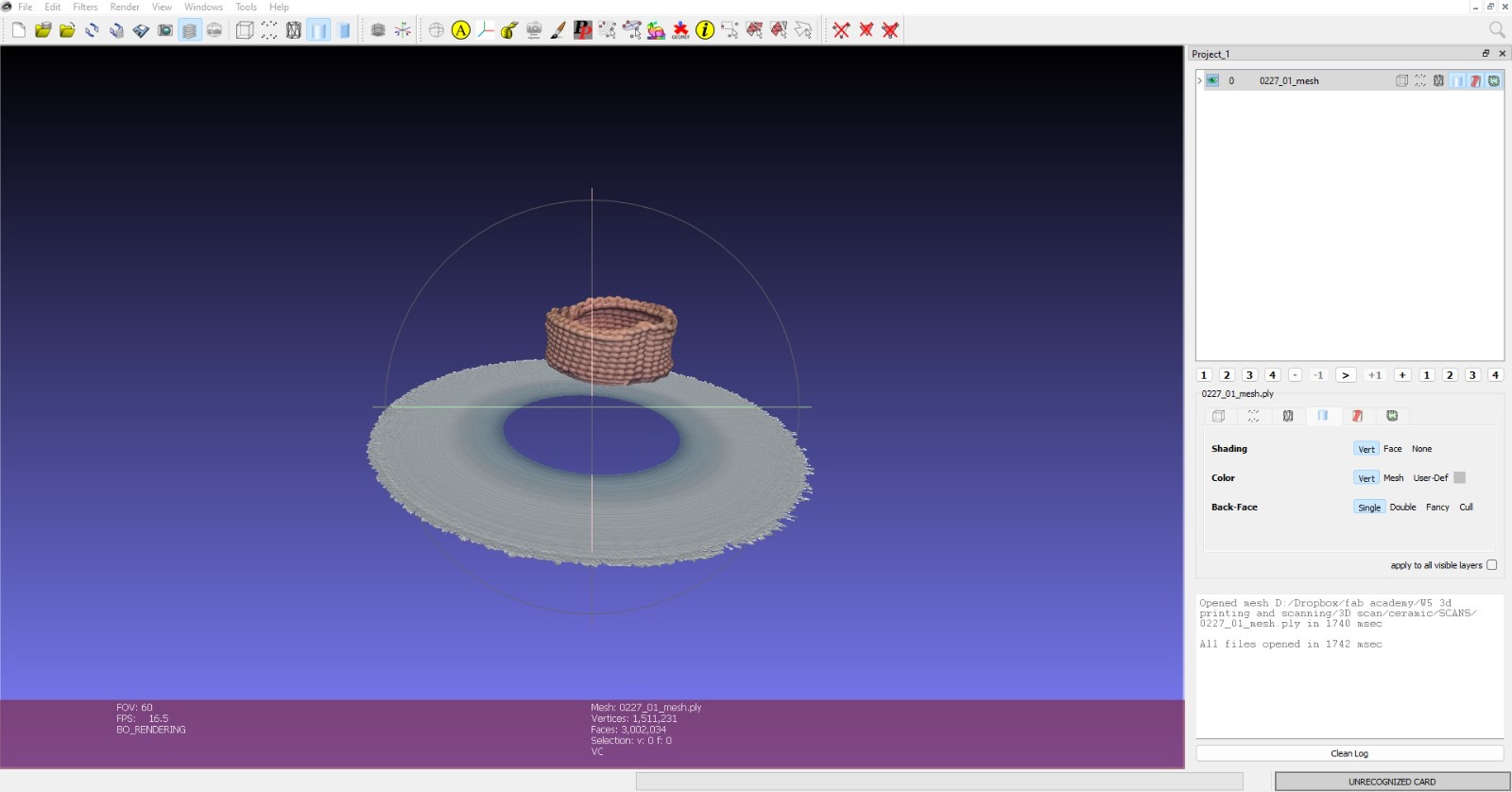Viewport: 1512px width, 792px height.
Task: Enable bounding box rendering in main toolbar
Action: pyautogui.click(x=245, y=30)
